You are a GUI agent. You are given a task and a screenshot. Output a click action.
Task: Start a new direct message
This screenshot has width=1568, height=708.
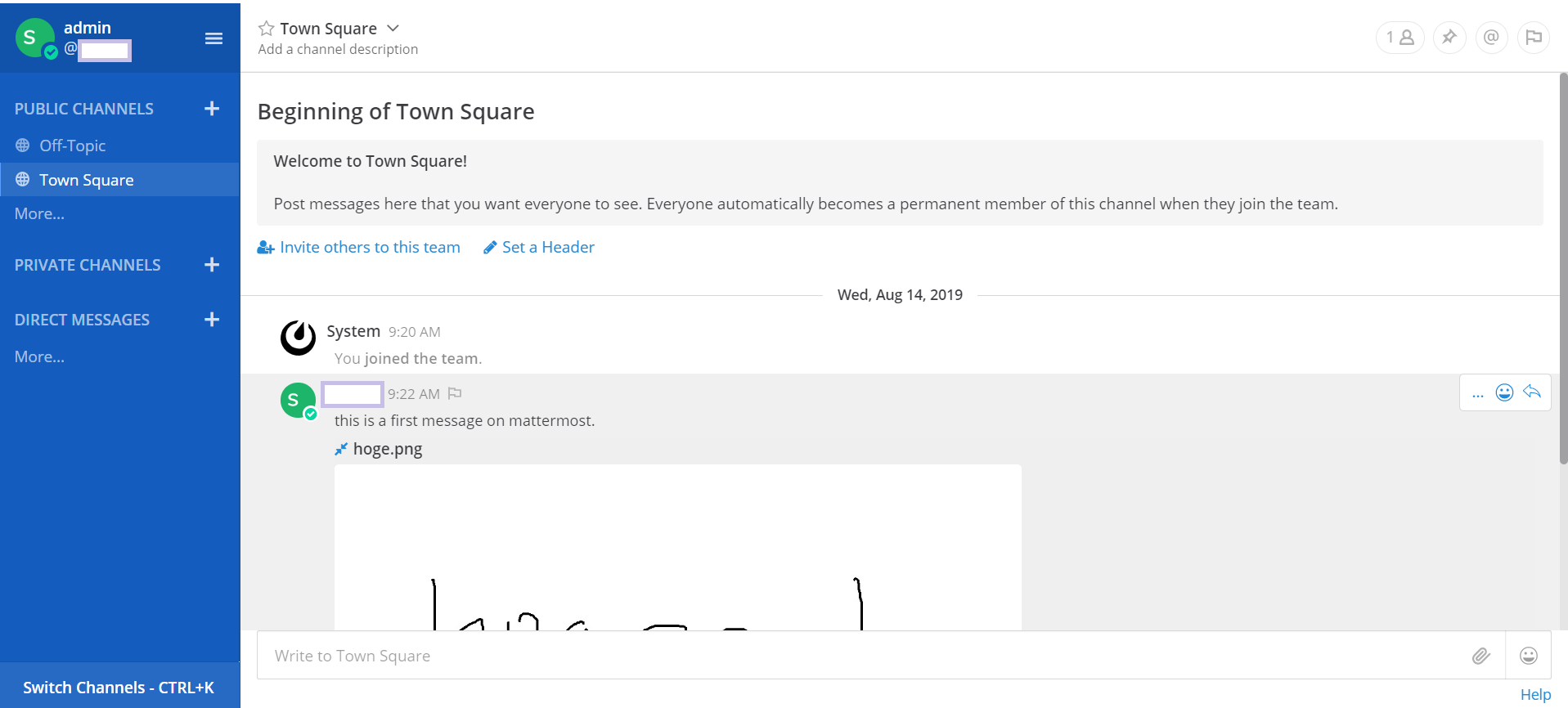[x=212, y=320]
